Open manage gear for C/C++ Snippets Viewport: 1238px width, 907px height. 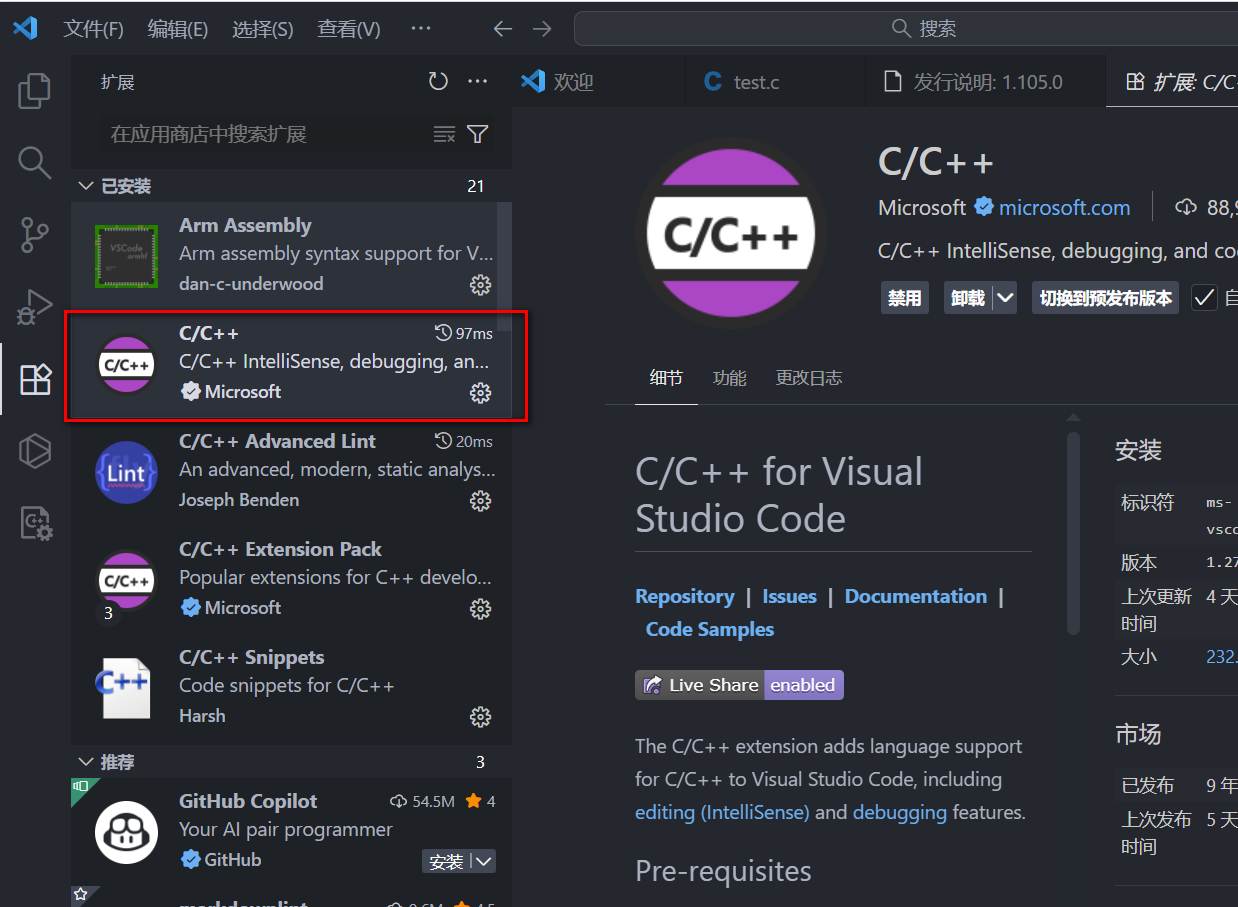[481, 717]
